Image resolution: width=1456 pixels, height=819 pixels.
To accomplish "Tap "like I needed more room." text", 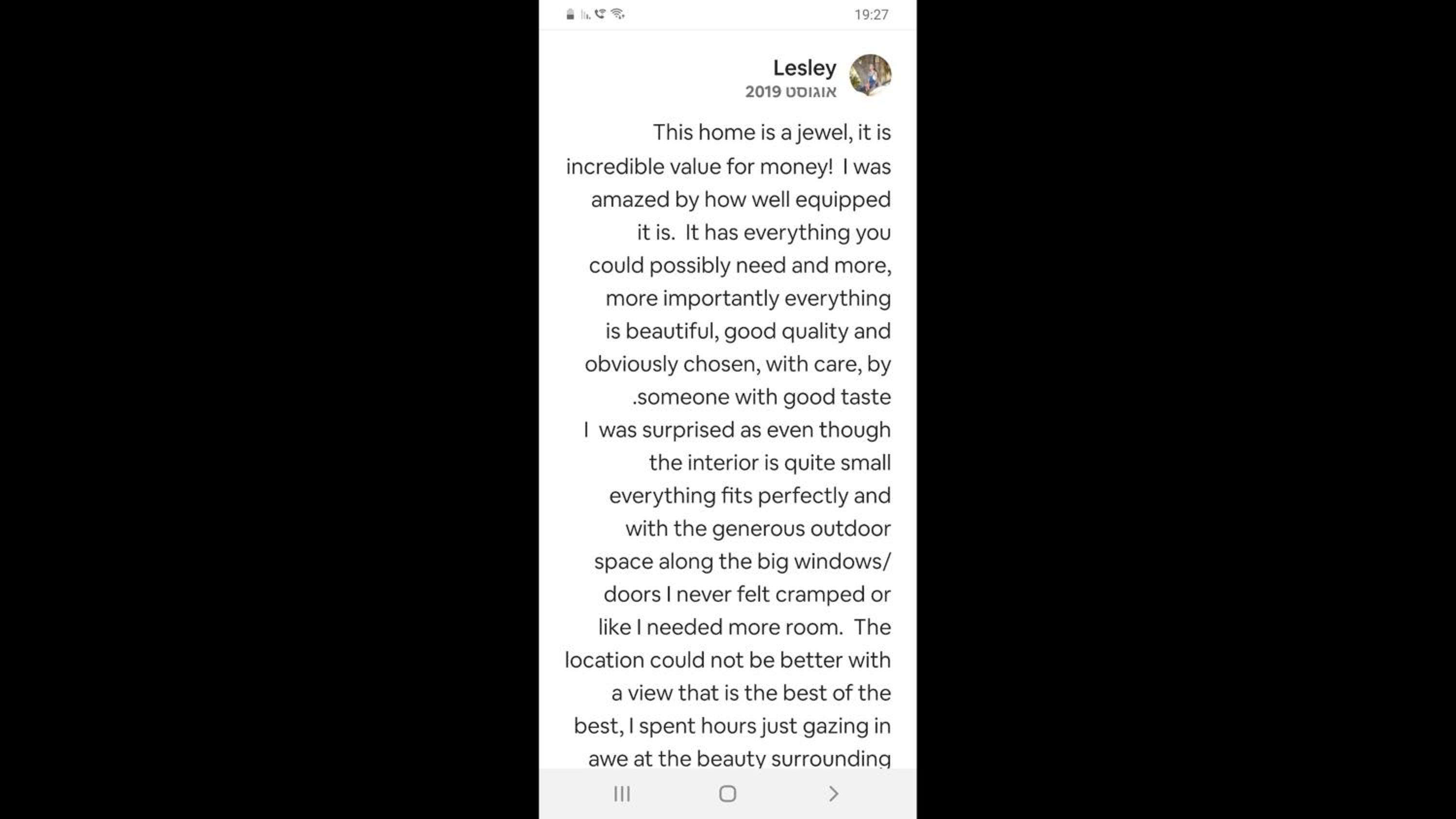I will pos(721,627).
